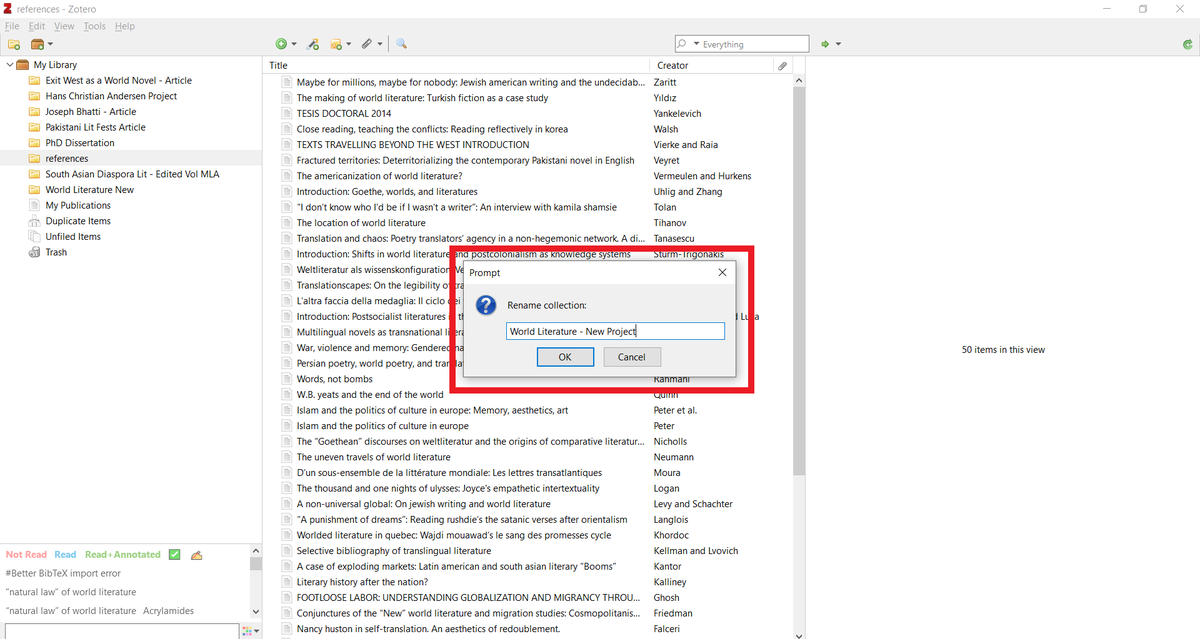
Task: Select the Acrylamides tag
Action: click(168, 611)
